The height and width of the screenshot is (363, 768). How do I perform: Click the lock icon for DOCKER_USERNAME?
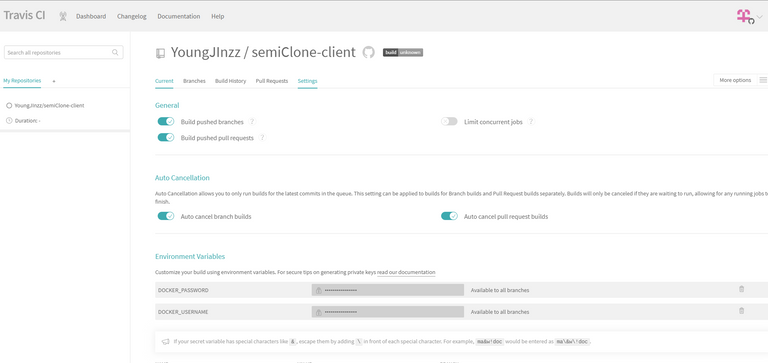point(318,312)
